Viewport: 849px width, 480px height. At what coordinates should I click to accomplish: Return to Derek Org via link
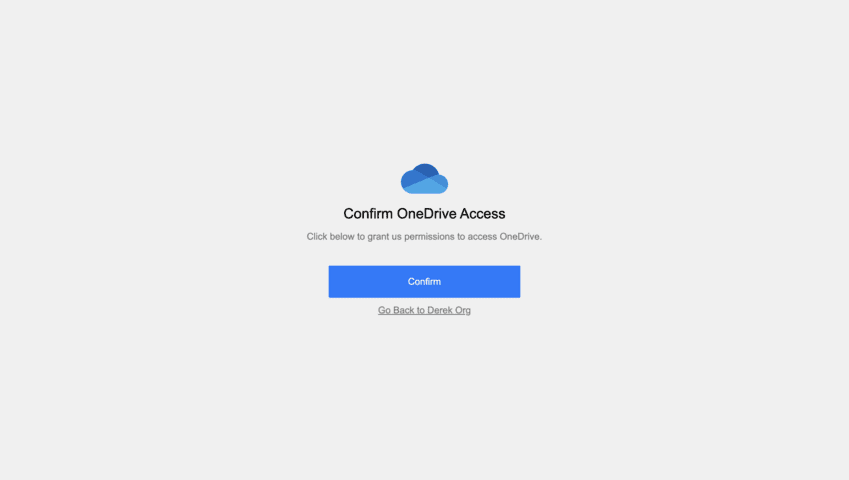tap(424, 310)
